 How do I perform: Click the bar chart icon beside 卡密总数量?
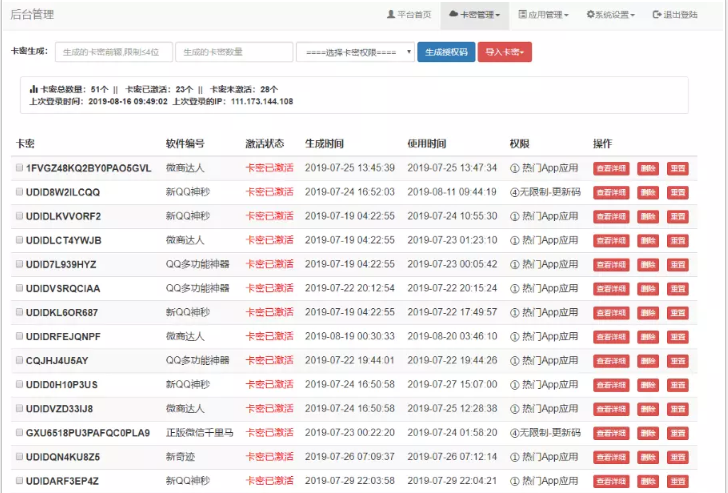coord(33,88)
